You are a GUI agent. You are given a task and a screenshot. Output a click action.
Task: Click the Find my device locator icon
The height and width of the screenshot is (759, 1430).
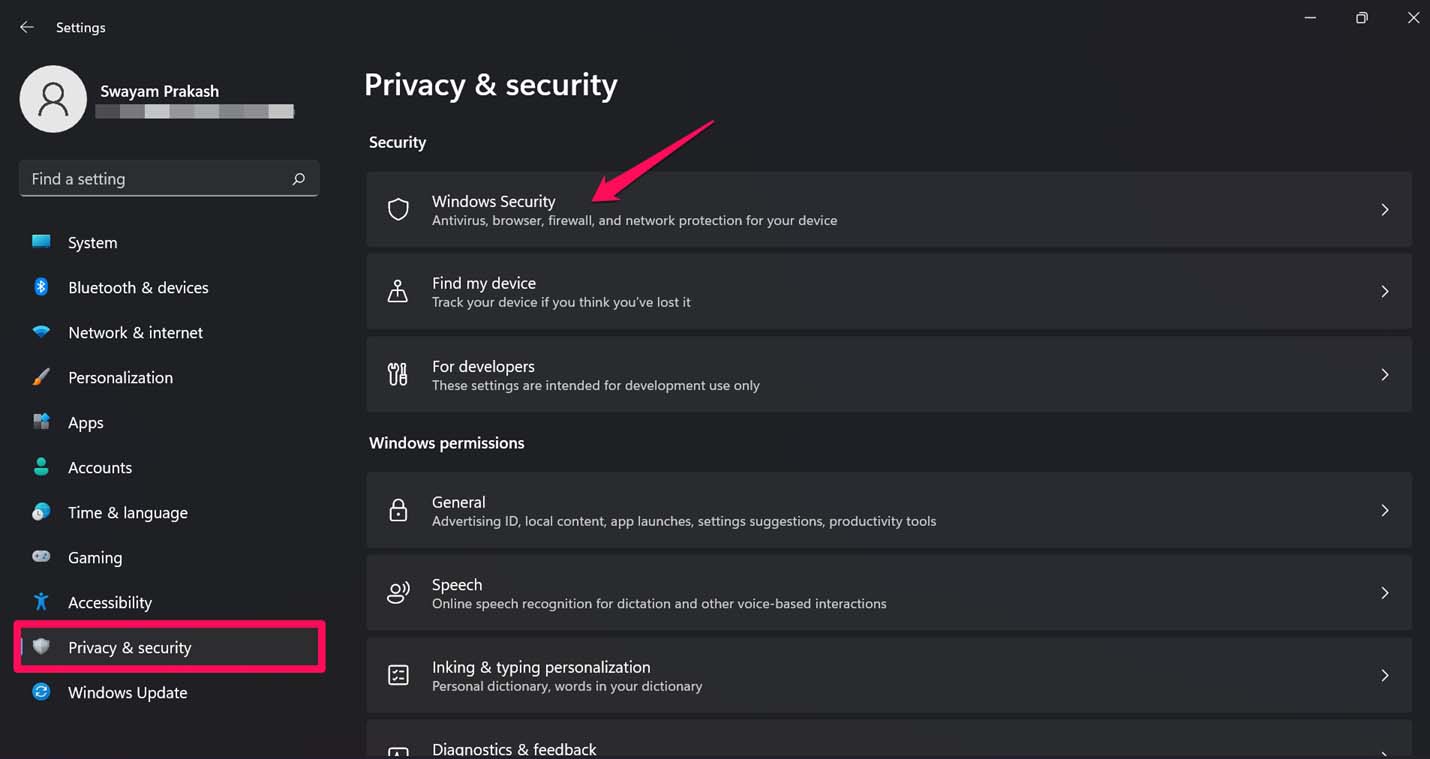click(x=398, y=291)
